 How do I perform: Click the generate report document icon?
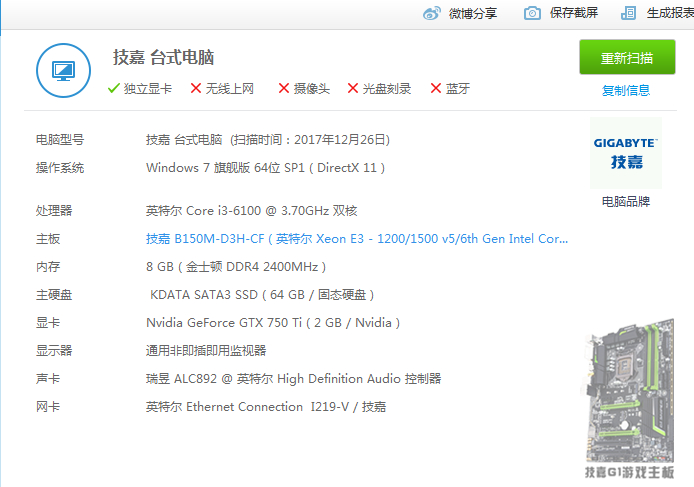coord(628,13)
